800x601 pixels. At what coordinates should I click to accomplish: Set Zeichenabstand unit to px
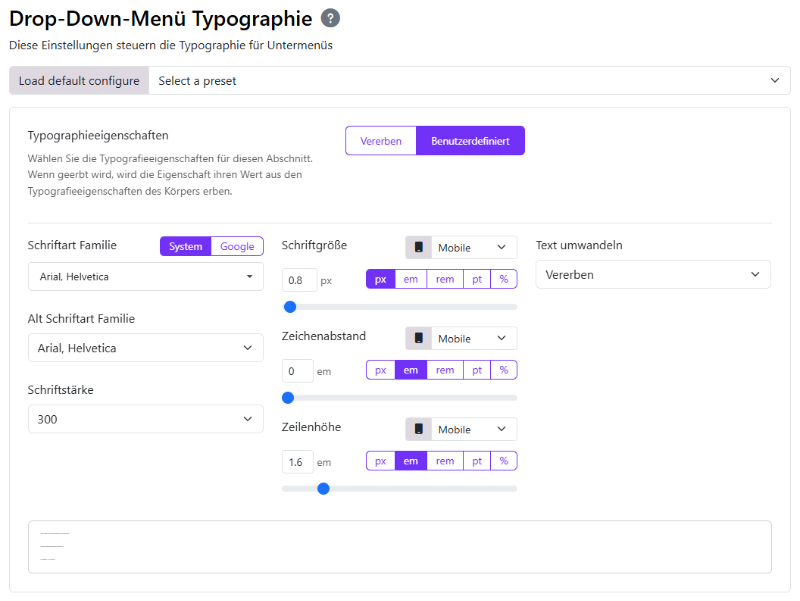[380, 370]
